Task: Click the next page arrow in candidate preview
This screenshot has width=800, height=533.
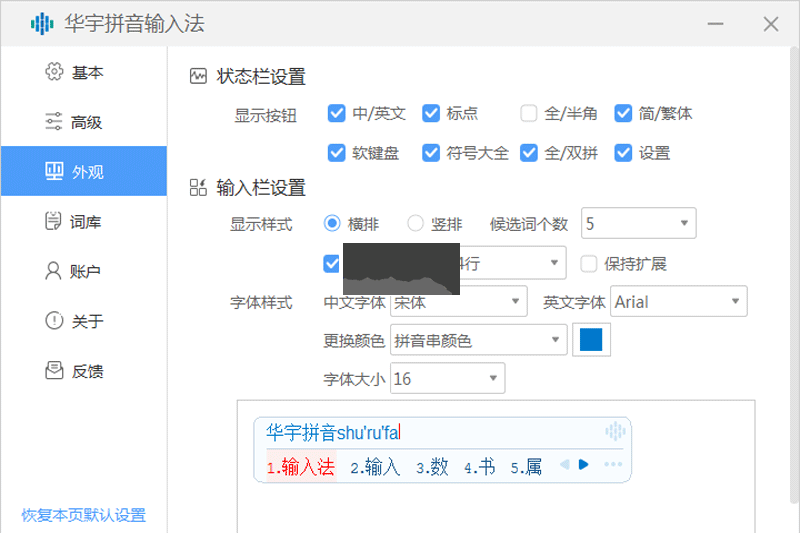Action: [584, 464]
